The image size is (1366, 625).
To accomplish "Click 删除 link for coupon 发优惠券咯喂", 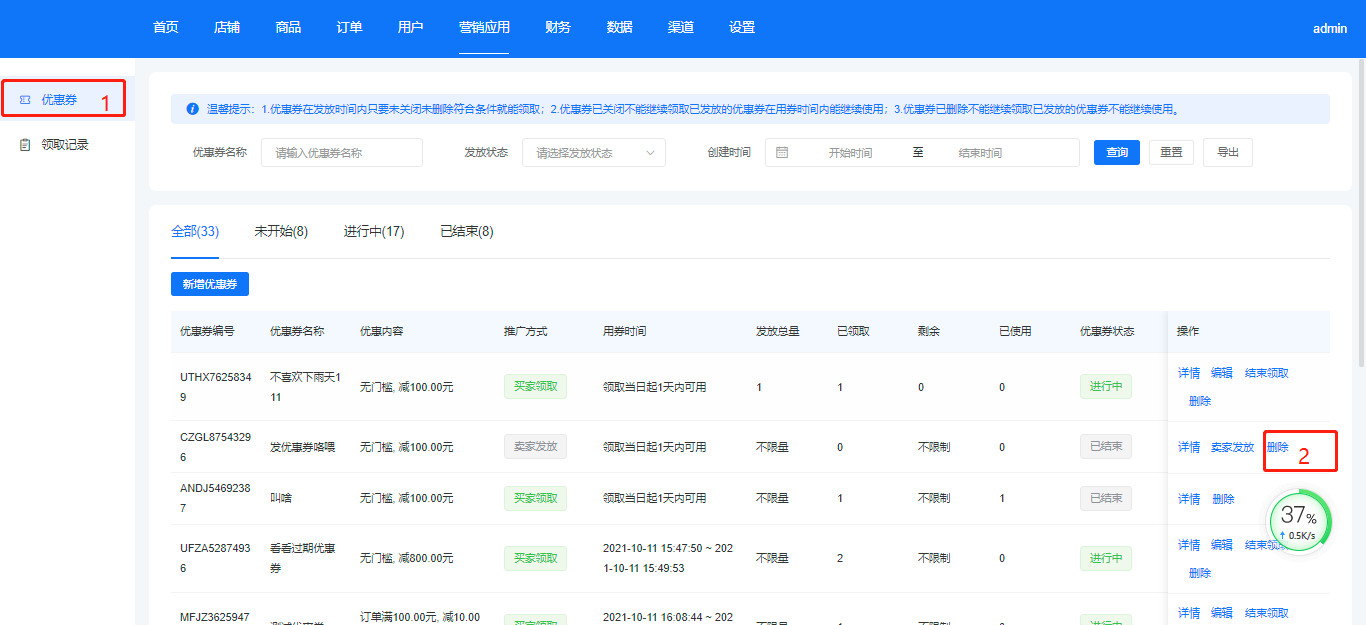I will [1277, 447].
